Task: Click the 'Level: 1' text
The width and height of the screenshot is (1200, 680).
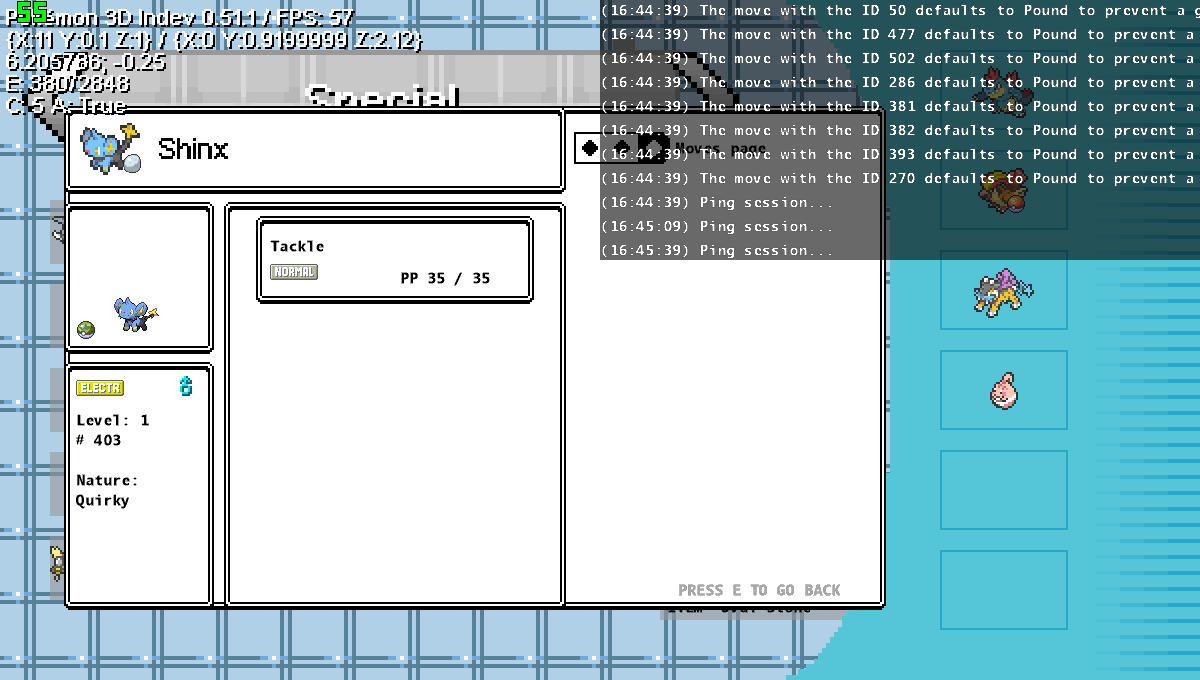Action: click(x=113, y=420)
